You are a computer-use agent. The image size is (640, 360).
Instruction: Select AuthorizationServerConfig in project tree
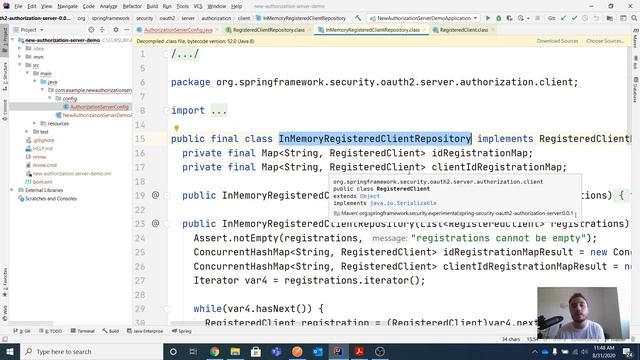point(99,107)
